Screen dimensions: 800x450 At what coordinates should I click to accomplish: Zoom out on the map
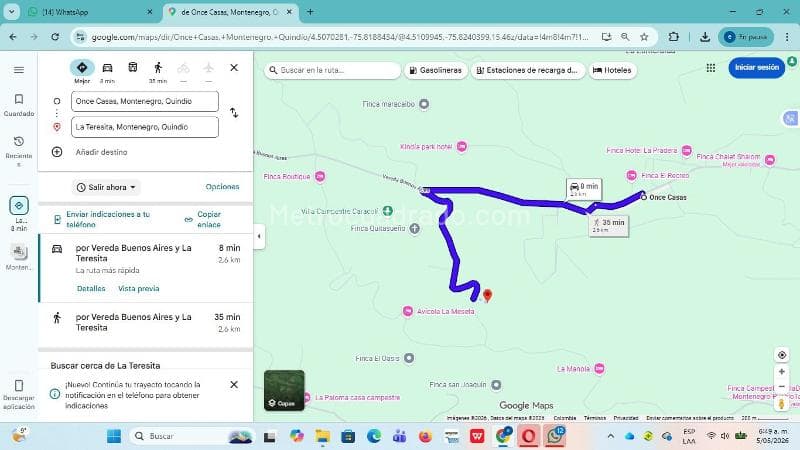[x=782, y=386]
